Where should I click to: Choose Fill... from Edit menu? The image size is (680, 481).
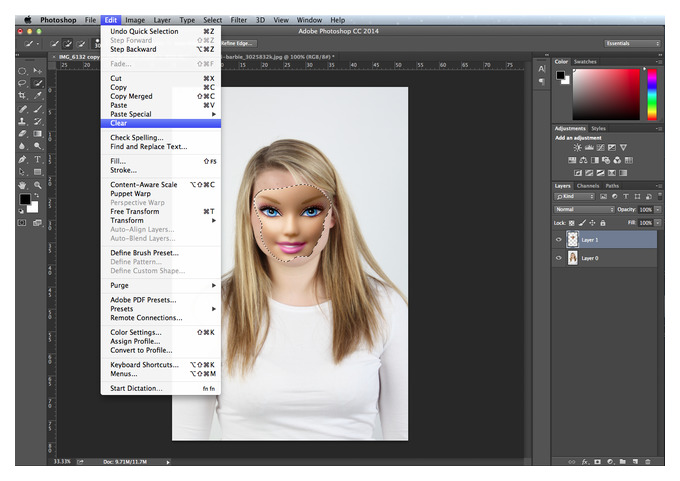click(160, 161)
